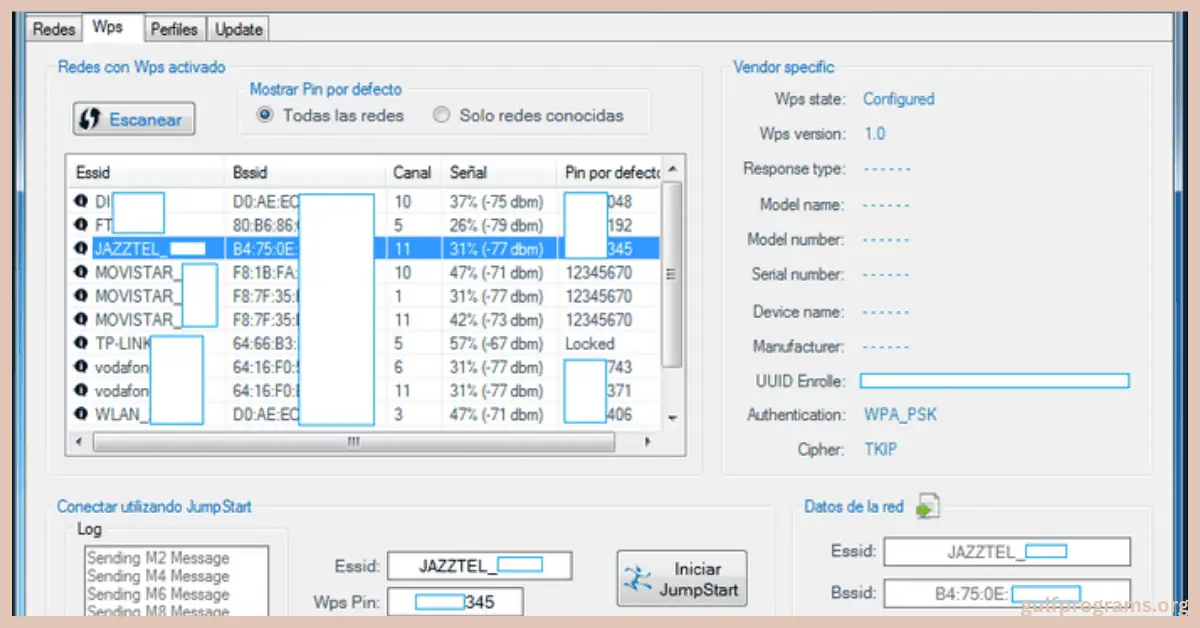The width and height of the screenshot is (1200, 628).
Task: Start JumpStart with Iniciar JumpStart button
Action: click(x=682, y=579)
